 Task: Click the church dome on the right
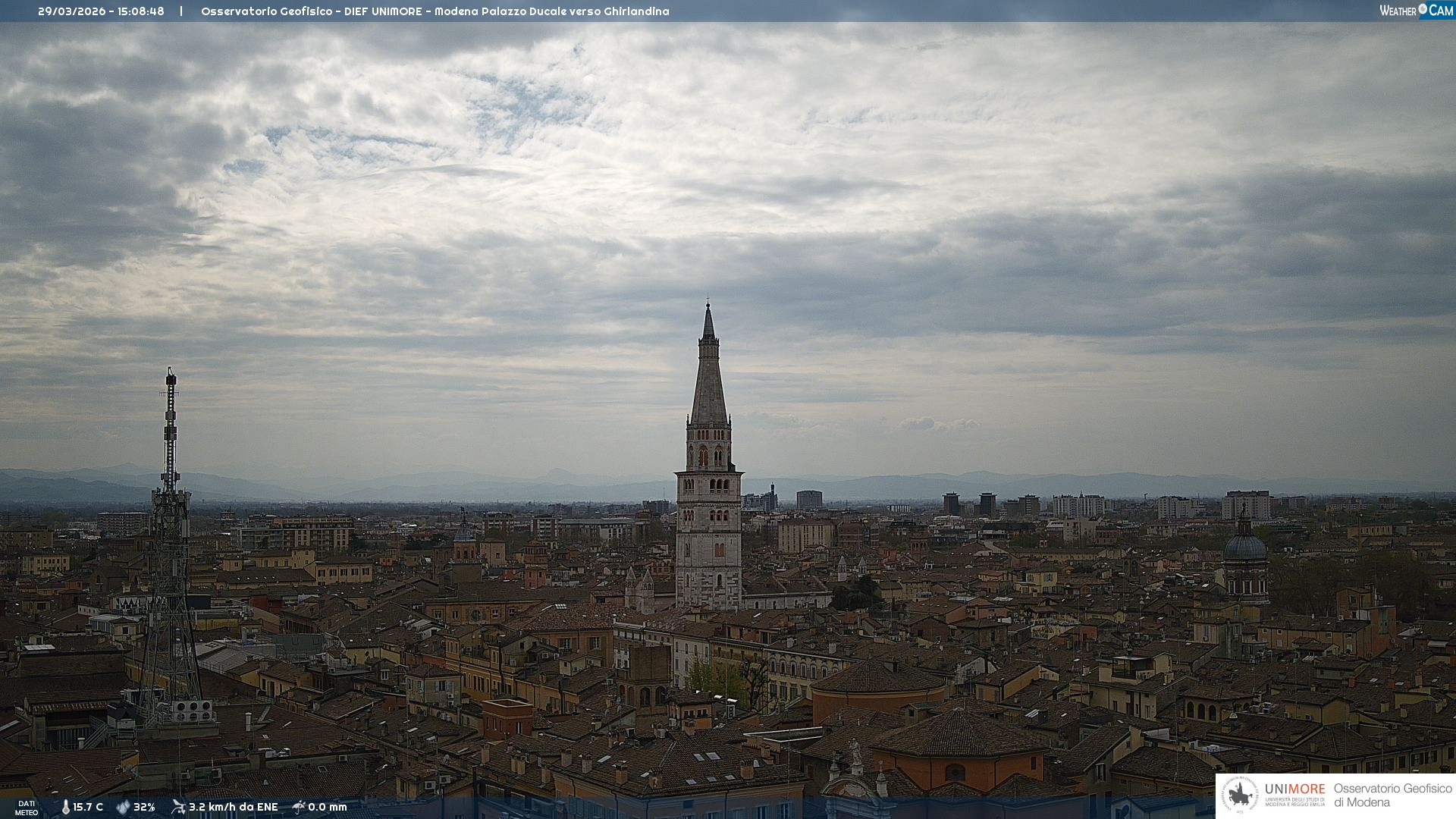1244,546
